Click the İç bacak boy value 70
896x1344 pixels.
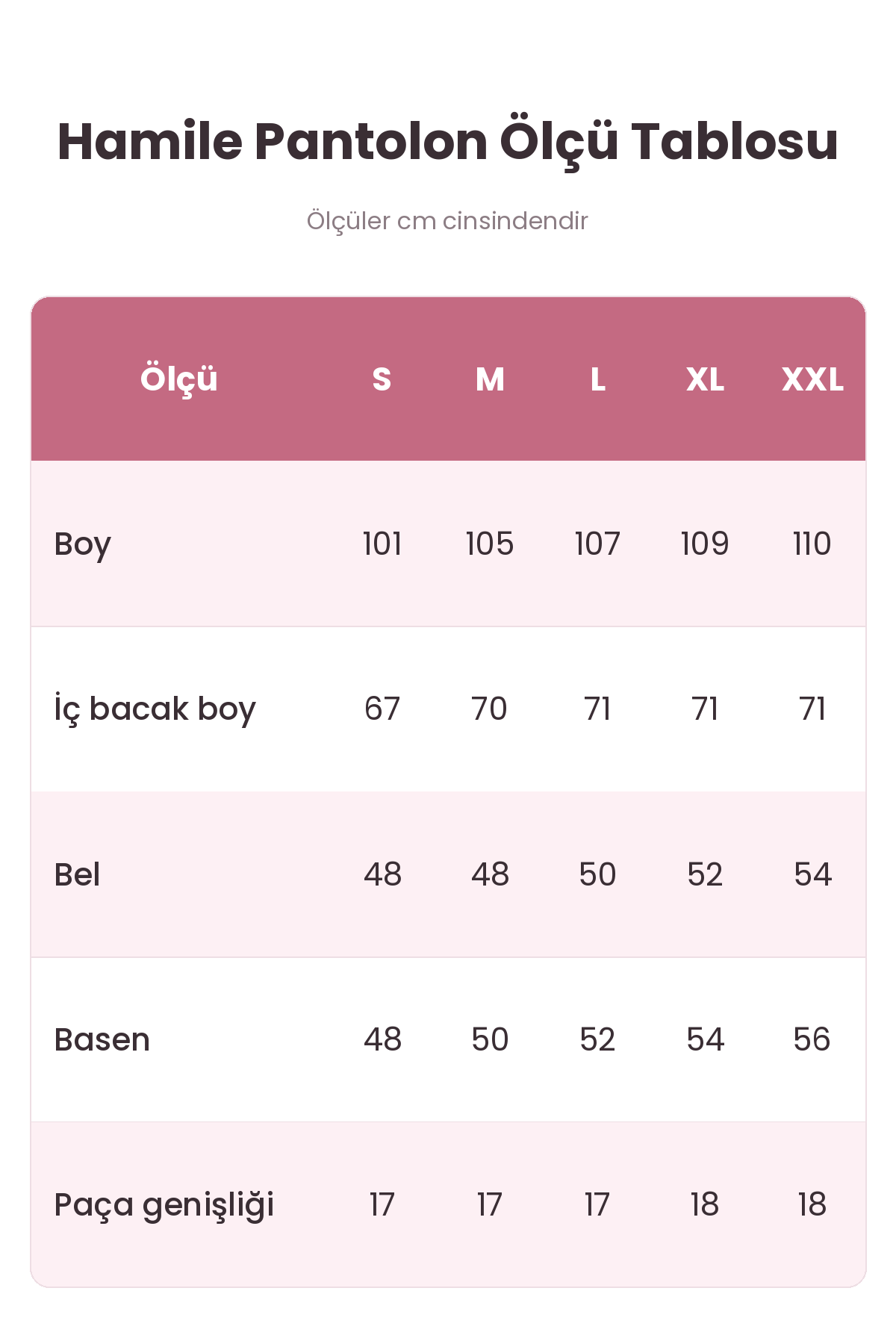490,709
